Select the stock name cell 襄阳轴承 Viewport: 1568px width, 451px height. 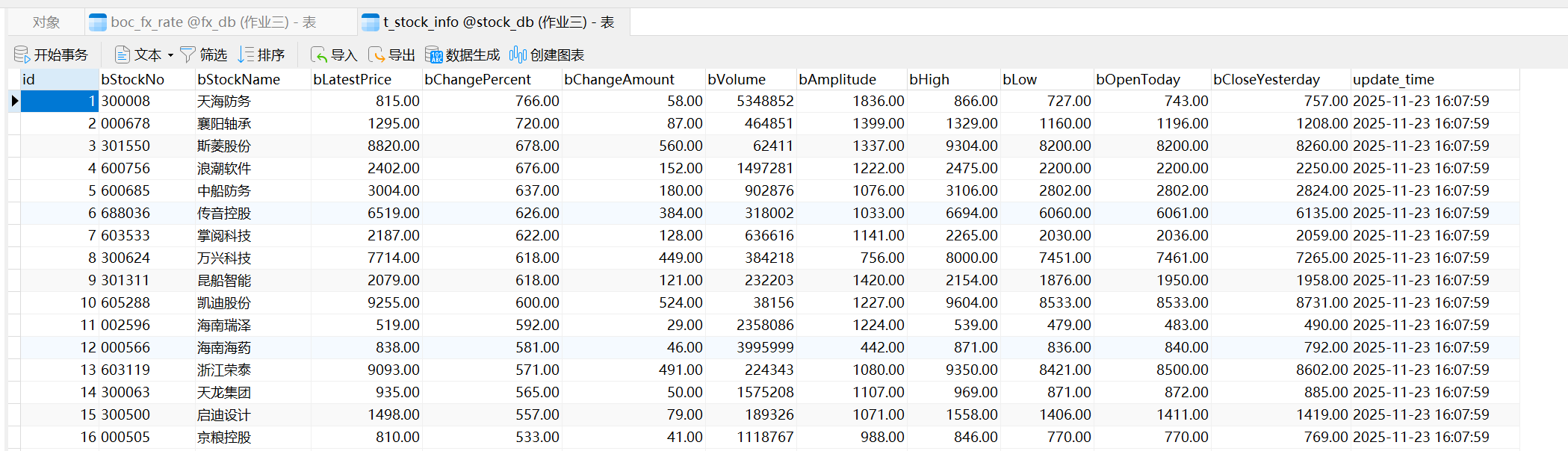[253, 123]
